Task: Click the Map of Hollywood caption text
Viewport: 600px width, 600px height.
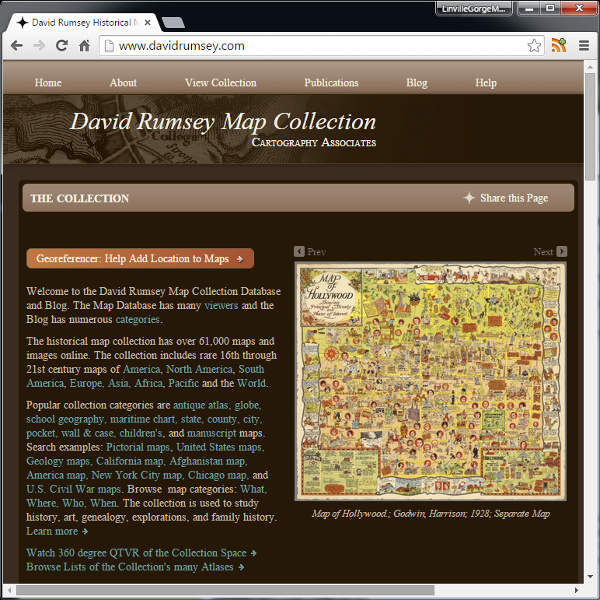Action: point(430,514)
